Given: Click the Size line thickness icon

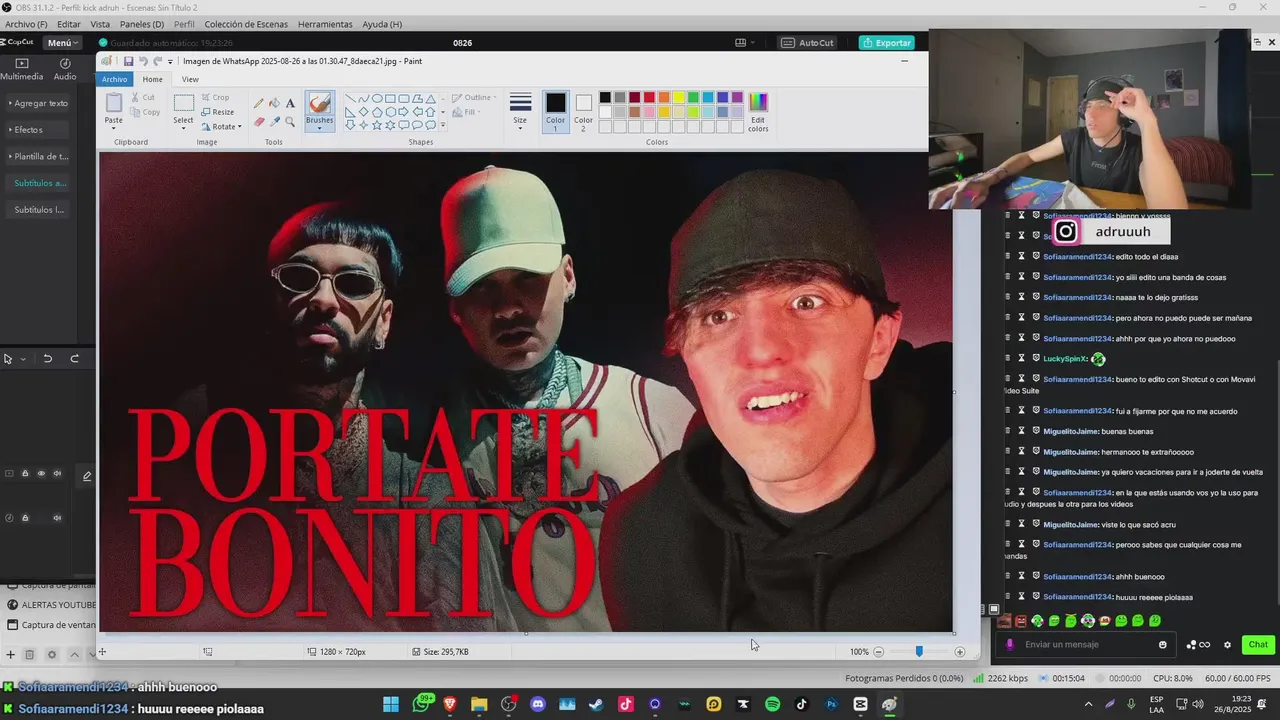Looking at the screenshot, I should tap(520, 103).
